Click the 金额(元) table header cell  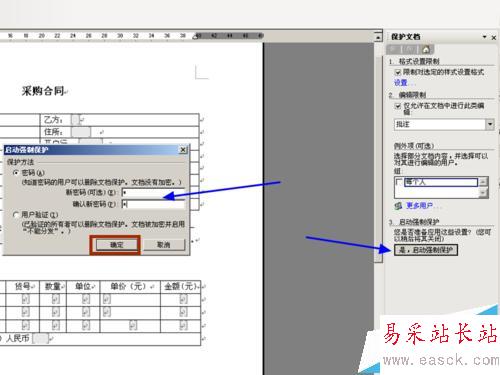[x=180, y=286]
